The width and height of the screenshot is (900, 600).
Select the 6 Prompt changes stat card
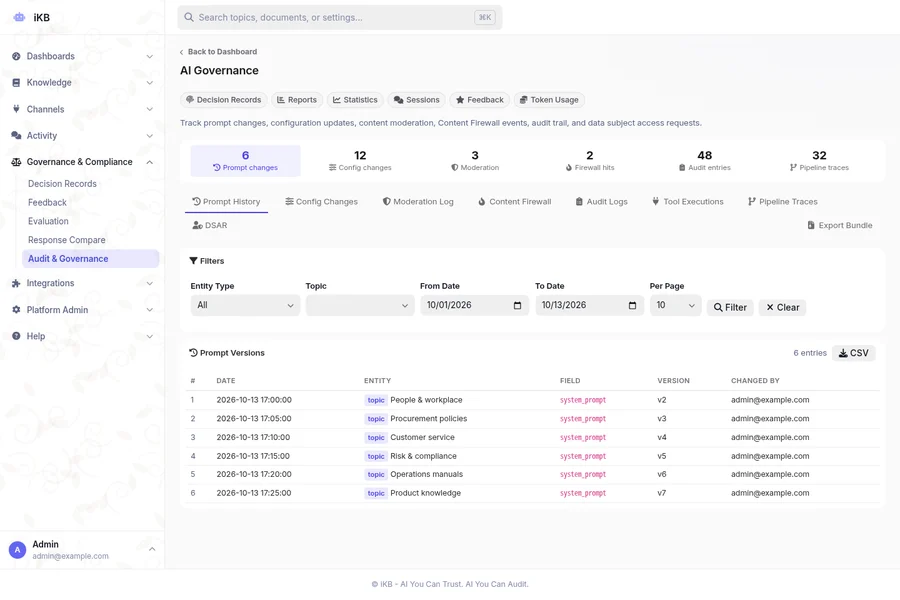click(246, 161)
